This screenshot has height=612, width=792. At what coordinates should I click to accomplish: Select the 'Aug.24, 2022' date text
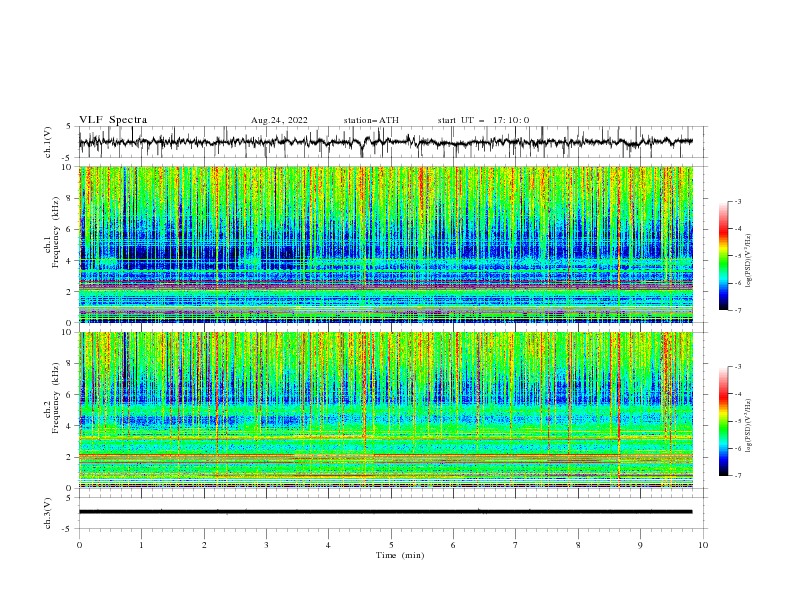(x=279, y=120)
